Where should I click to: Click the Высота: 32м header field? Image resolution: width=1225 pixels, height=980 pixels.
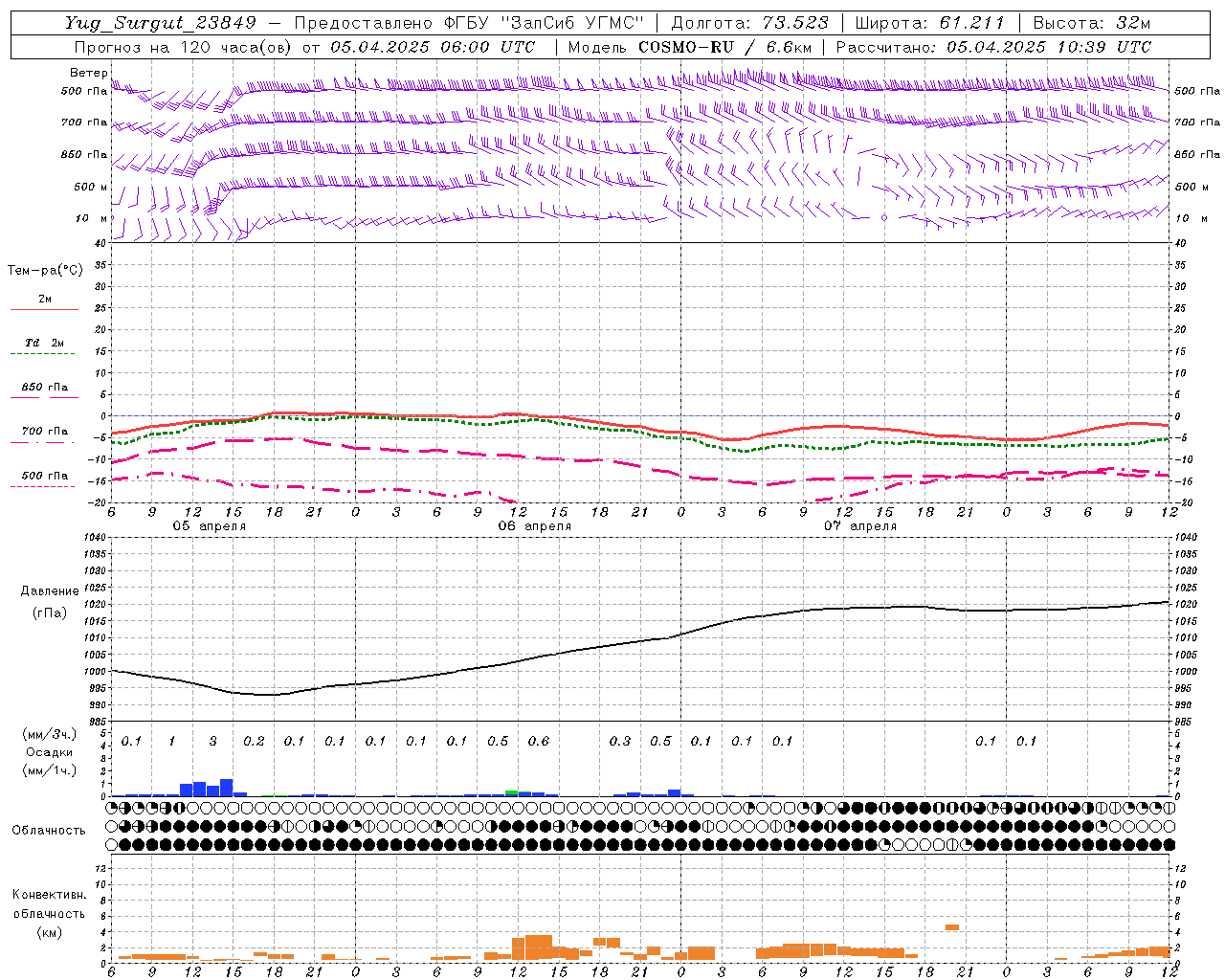[1091, 24]
